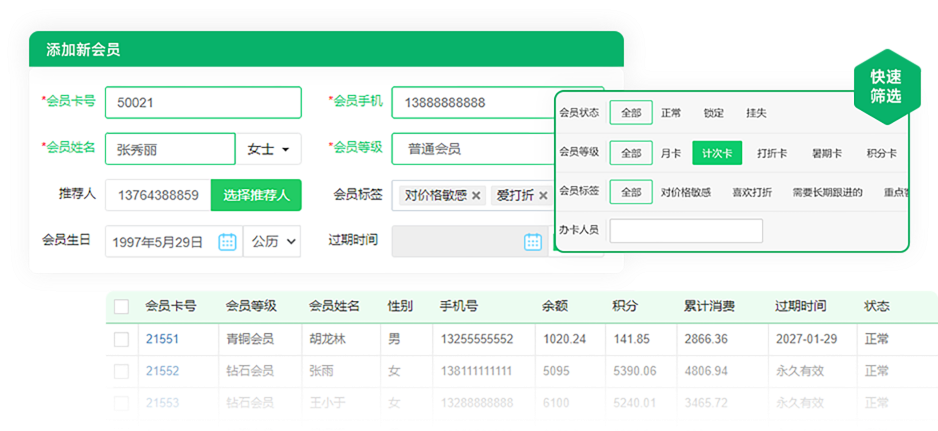Choose 月卡 member level filter
938x431 pixels.
coord(671,153)
